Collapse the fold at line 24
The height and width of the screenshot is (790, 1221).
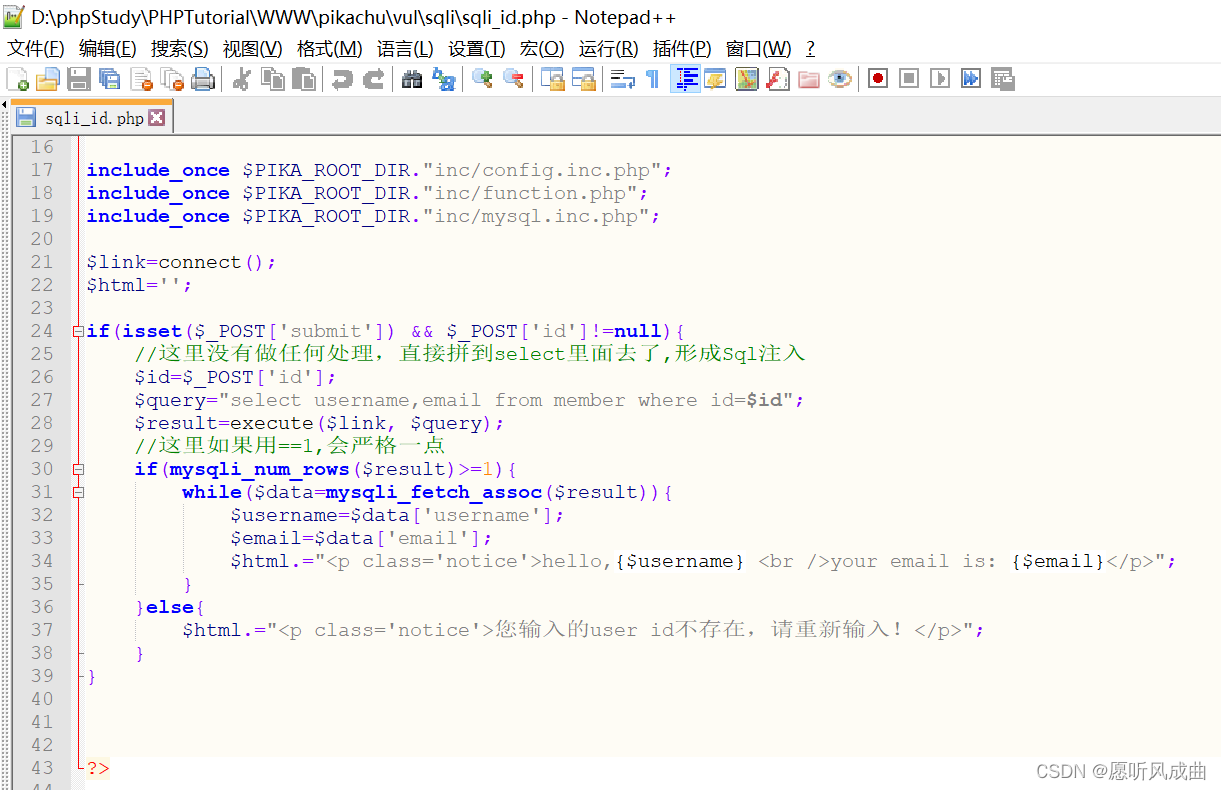(x=78, y=331)
